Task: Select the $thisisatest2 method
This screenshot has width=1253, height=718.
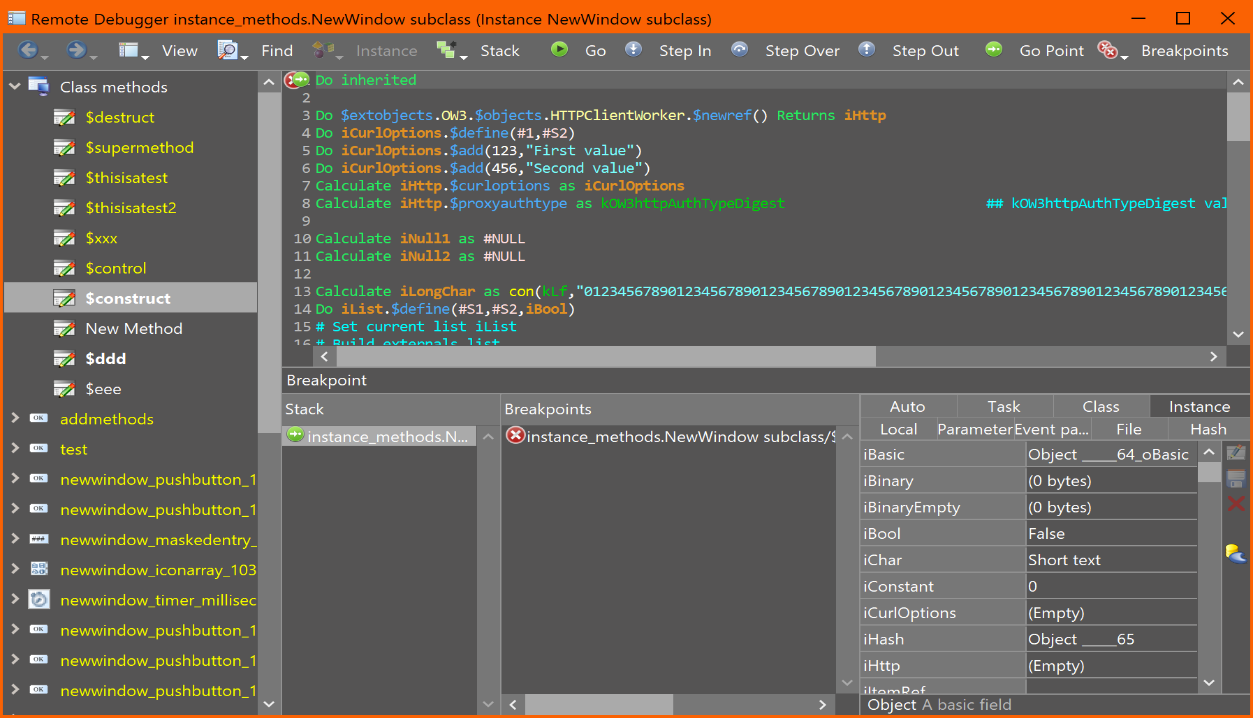Action: click(130, 208)
